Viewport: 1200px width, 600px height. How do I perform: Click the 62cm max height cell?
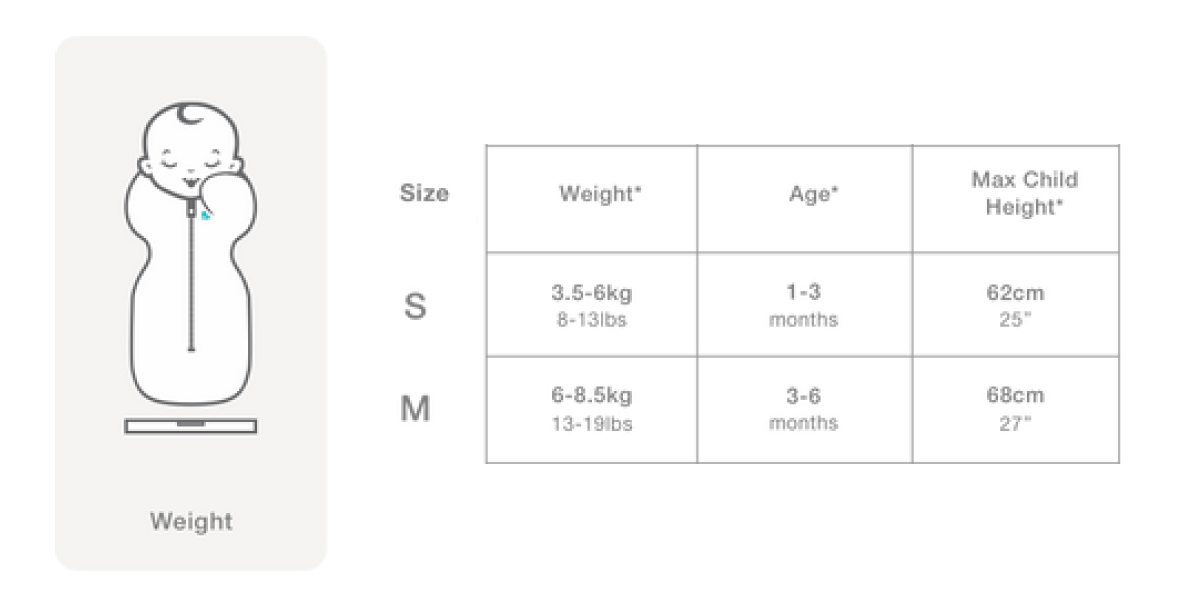1015,305
